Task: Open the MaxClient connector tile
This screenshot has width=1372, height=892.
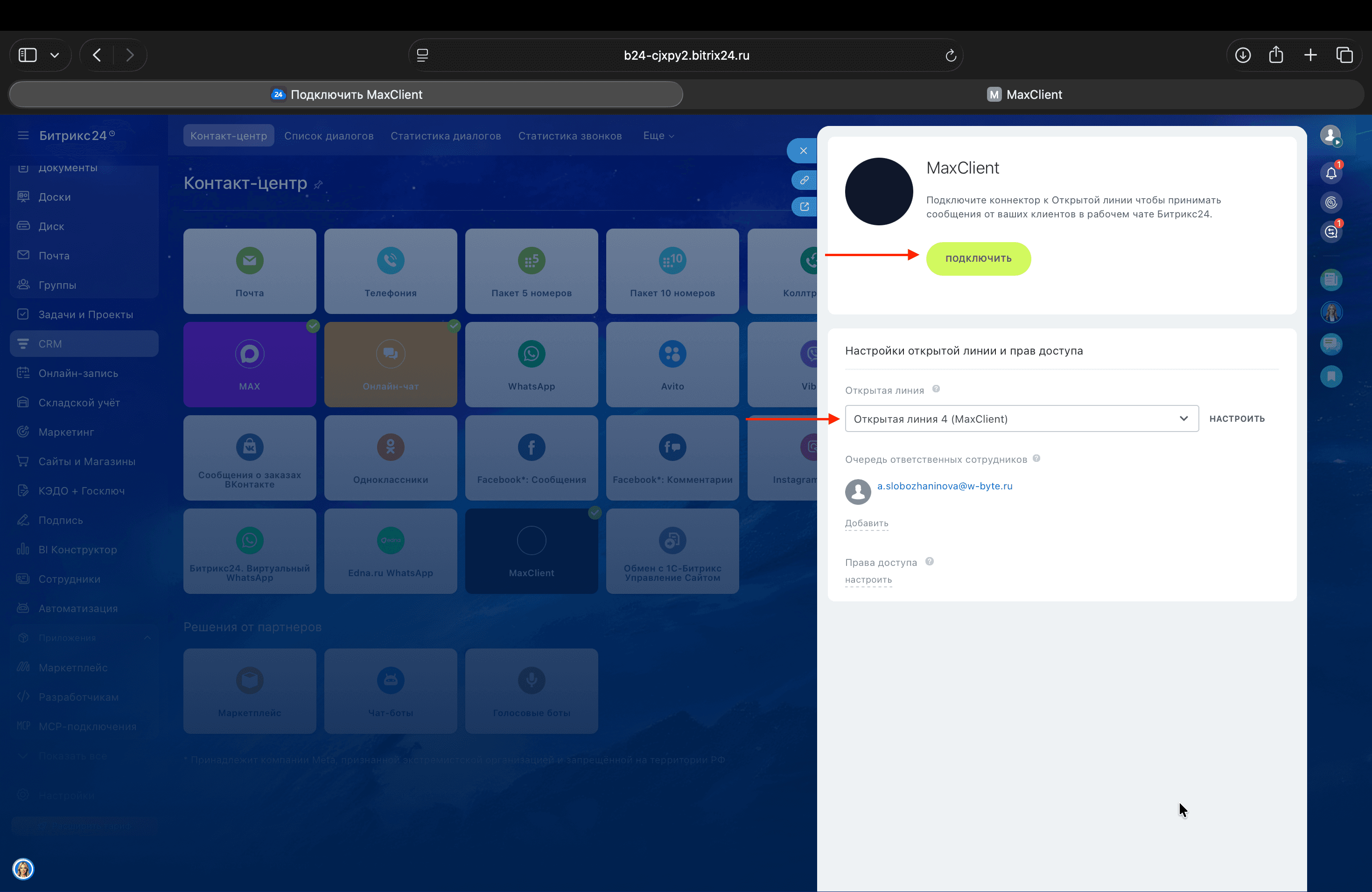Action: point(532,551)
